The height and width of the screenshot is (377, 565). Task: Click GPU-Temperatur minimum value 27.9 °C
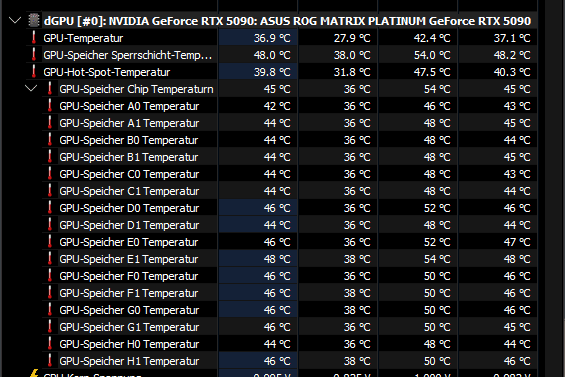click(352, 38)
